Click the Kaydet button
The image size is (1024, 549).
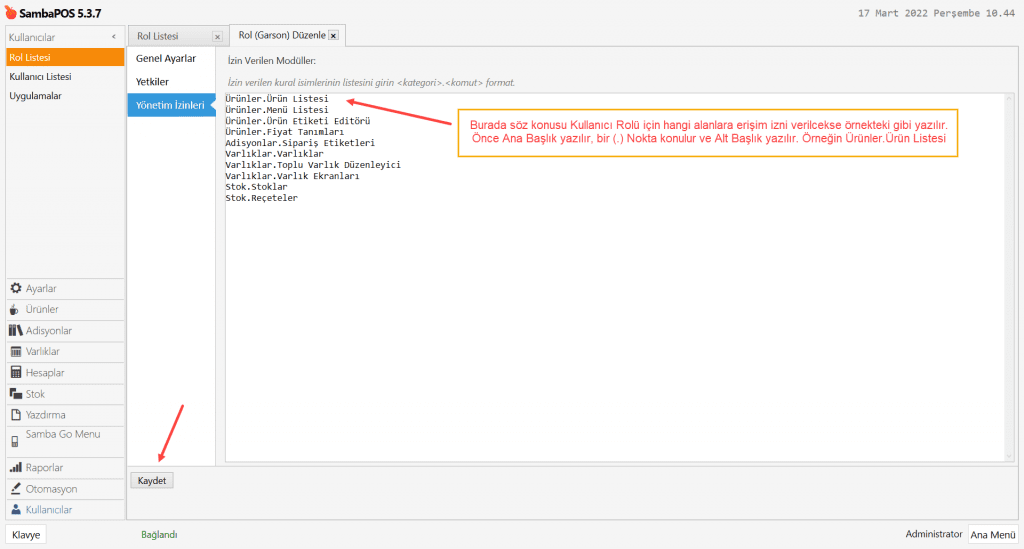[x=152, y=480]
